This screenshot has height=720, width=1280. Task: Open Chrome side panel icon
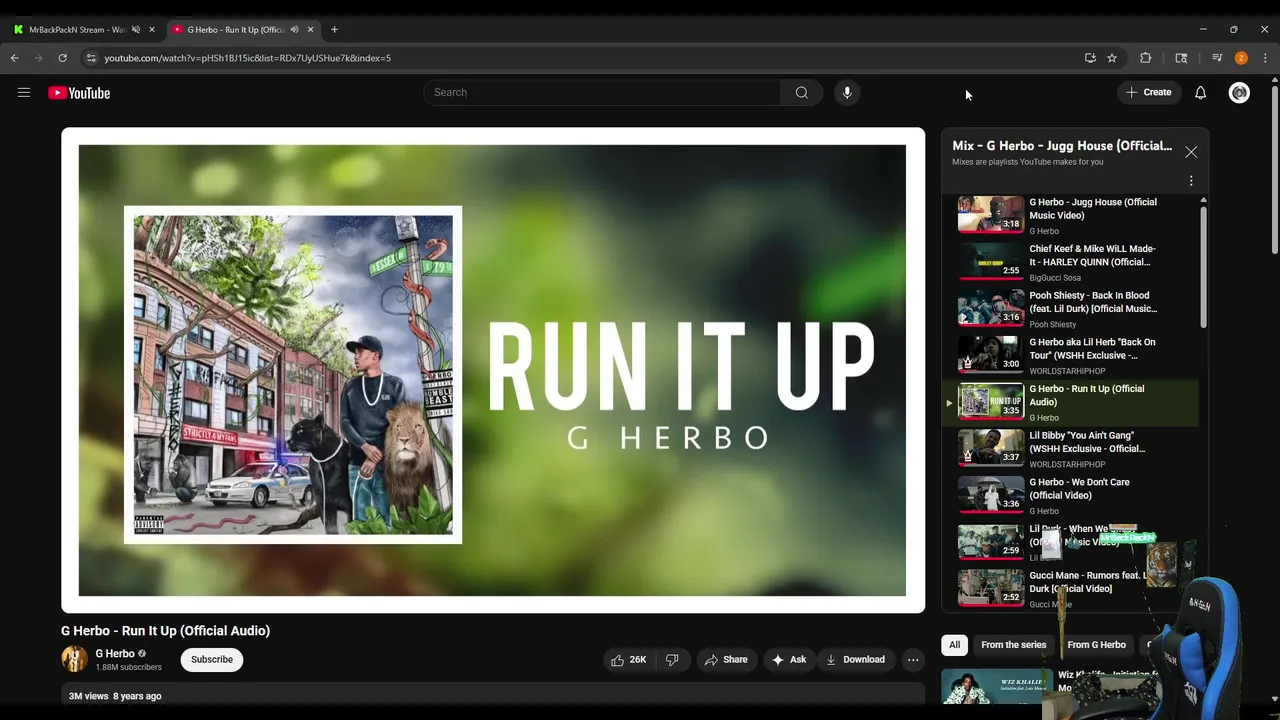[1181, 58]
